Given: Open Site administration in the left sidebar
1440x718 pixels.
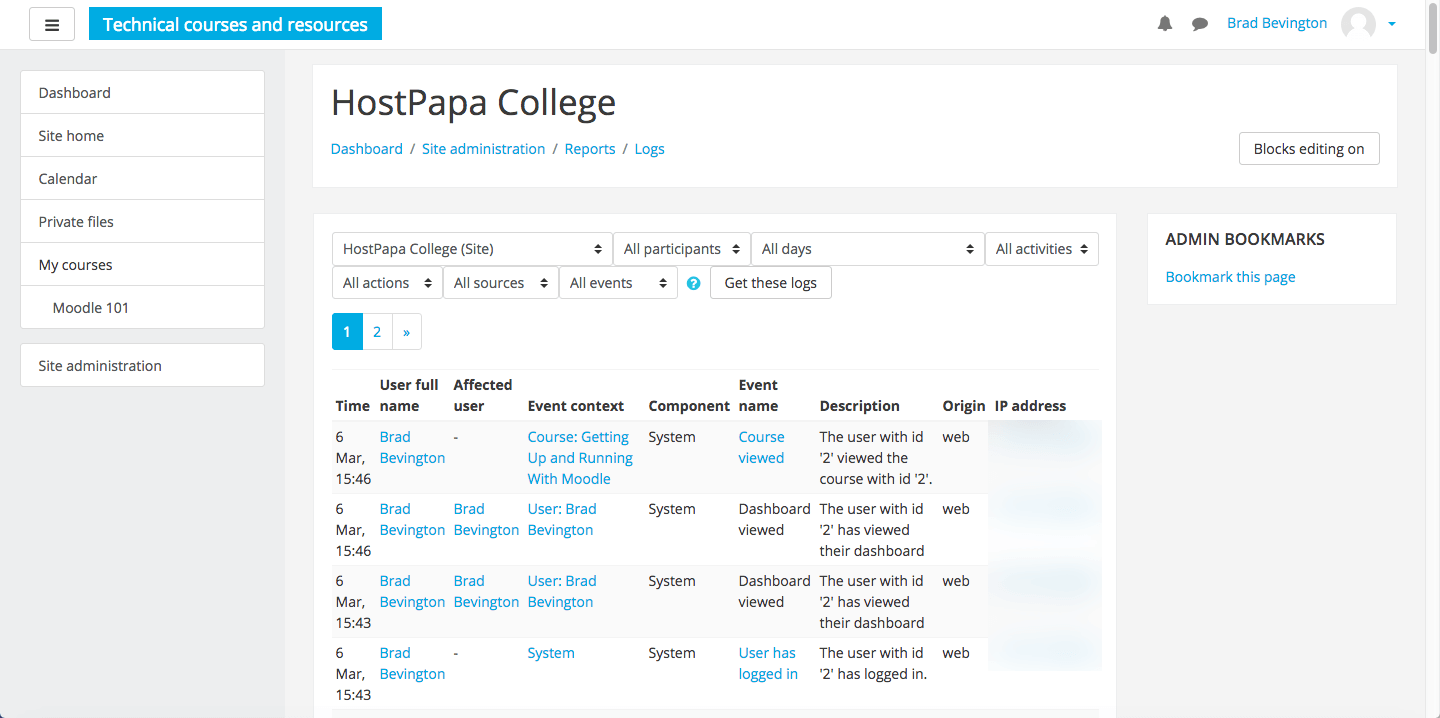Looking at the screenshot, I should (142, 365).
